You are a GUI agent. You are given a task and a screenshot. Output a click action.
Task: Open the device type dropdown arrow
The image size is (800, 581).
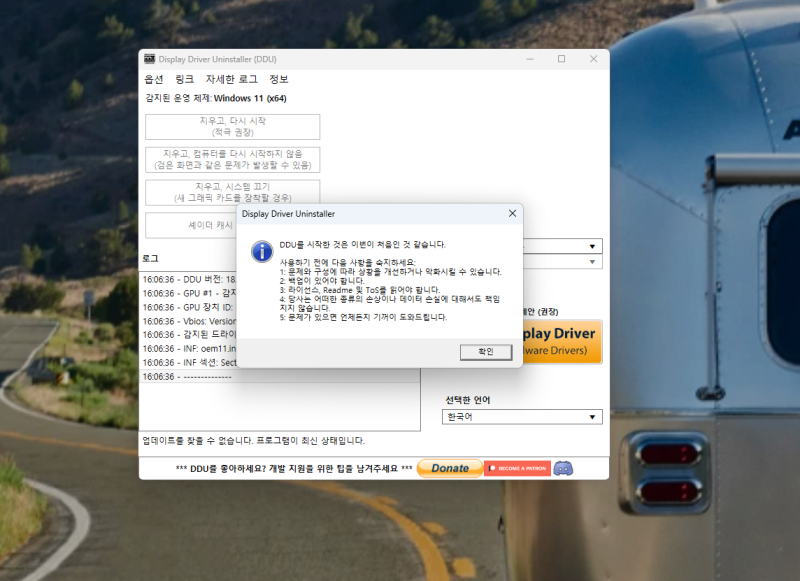pos(592,246)
